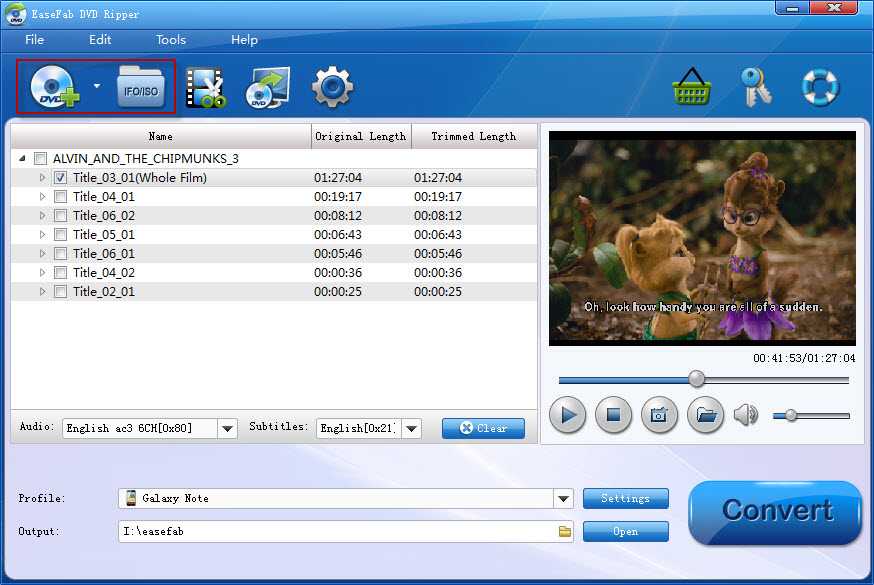874x585 pixels.
Task: Click the Clear button
Action: [483, 428]
